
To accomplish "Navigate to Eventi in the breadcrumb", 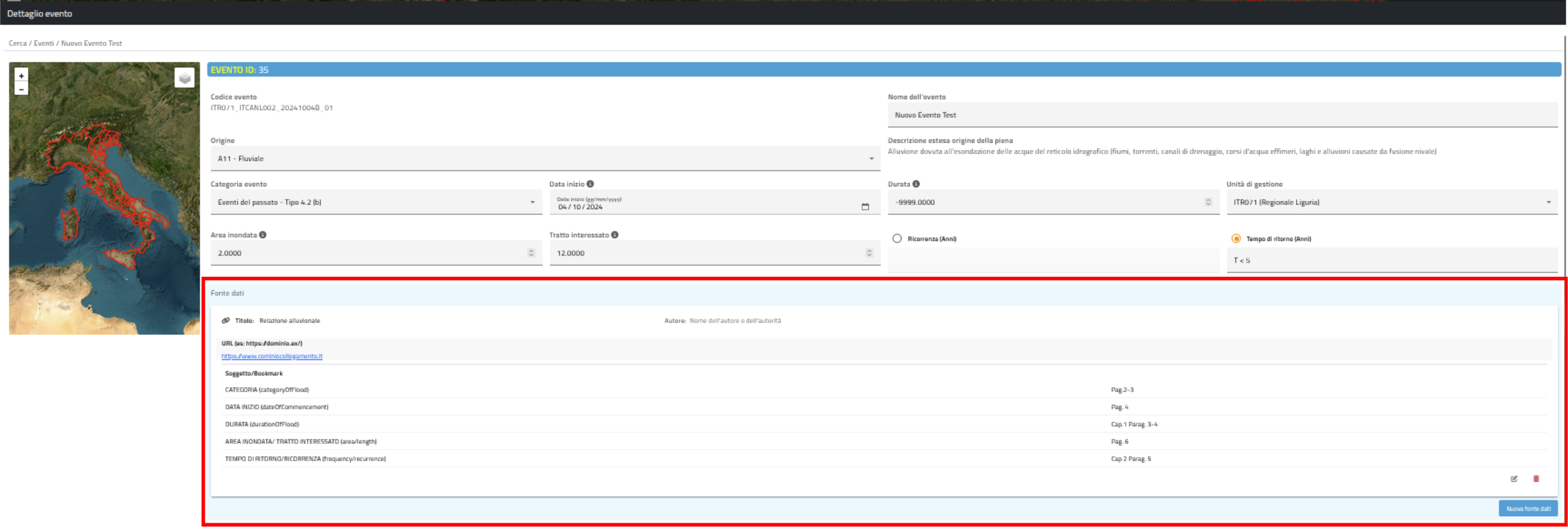I will [44, 43].
